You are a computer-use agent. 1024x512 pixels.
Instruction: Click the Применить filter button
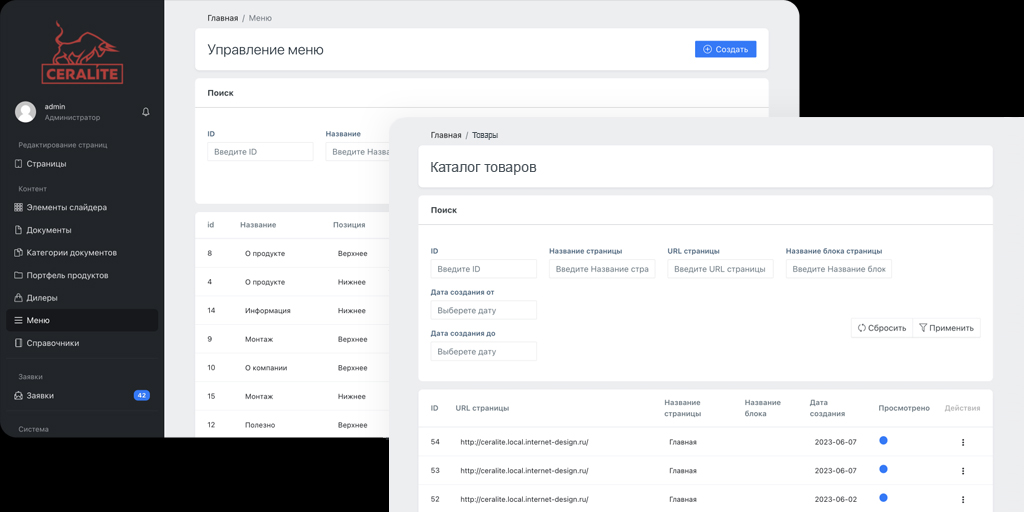[946, 328]
